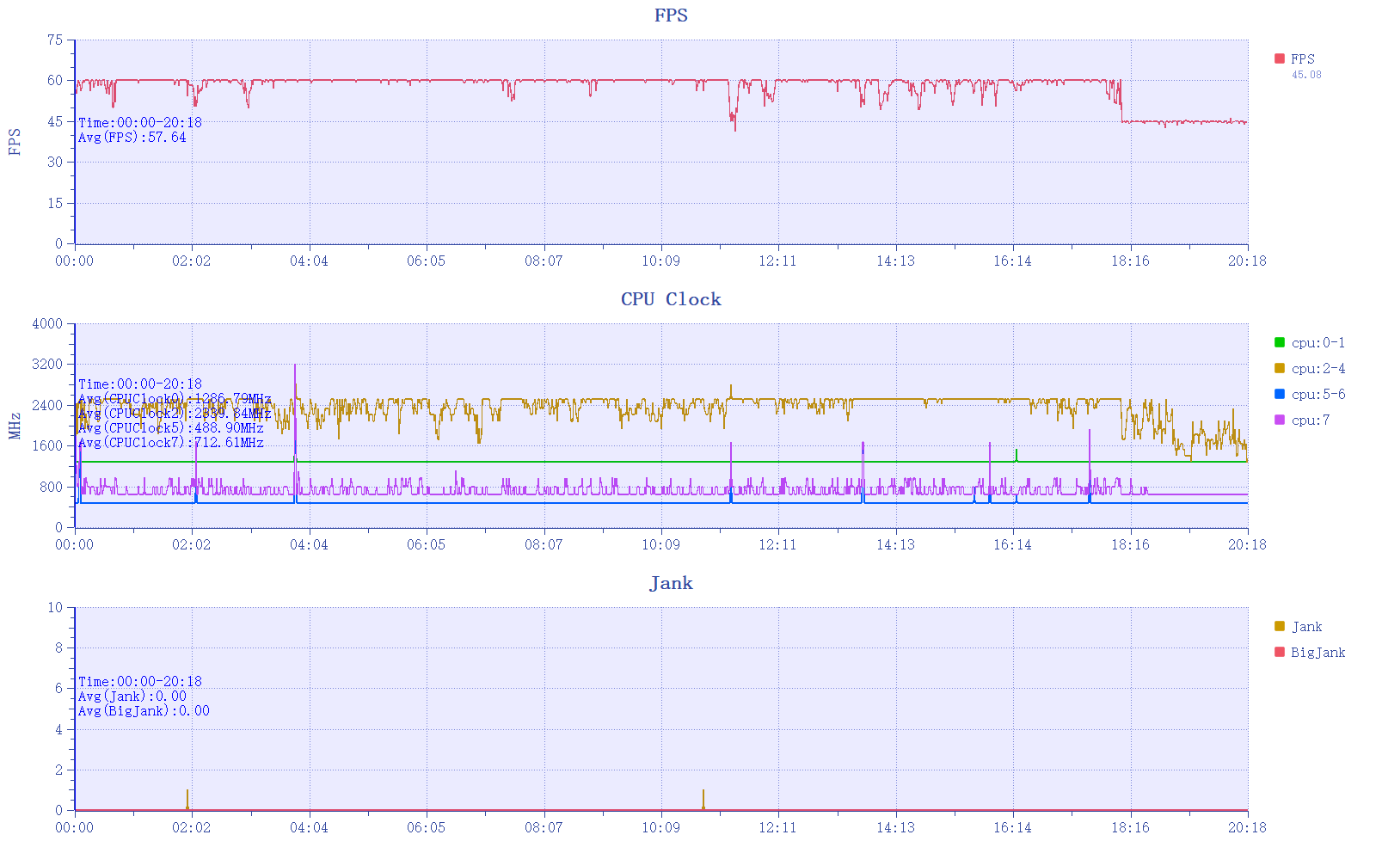Toggle the Jank series legend entry

[x=1280, y=626]
